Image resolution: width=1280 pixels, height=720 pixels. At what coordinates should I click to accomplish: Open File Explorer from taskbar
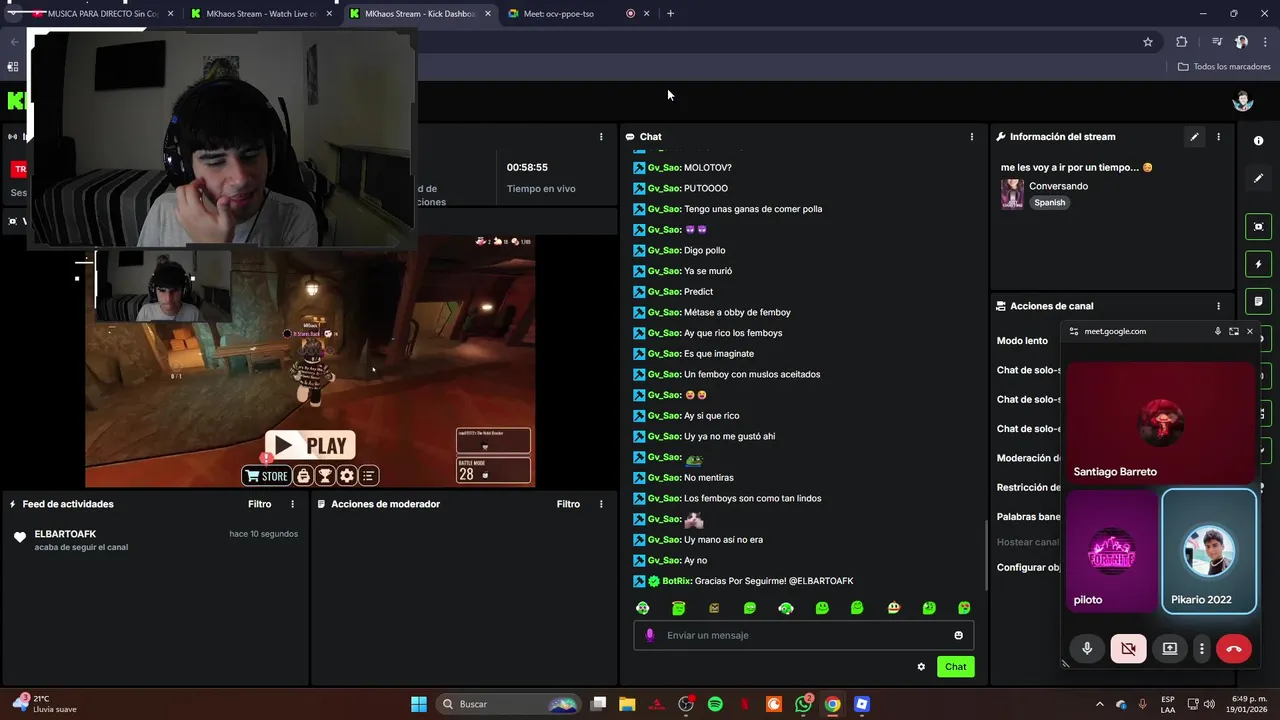627,704
